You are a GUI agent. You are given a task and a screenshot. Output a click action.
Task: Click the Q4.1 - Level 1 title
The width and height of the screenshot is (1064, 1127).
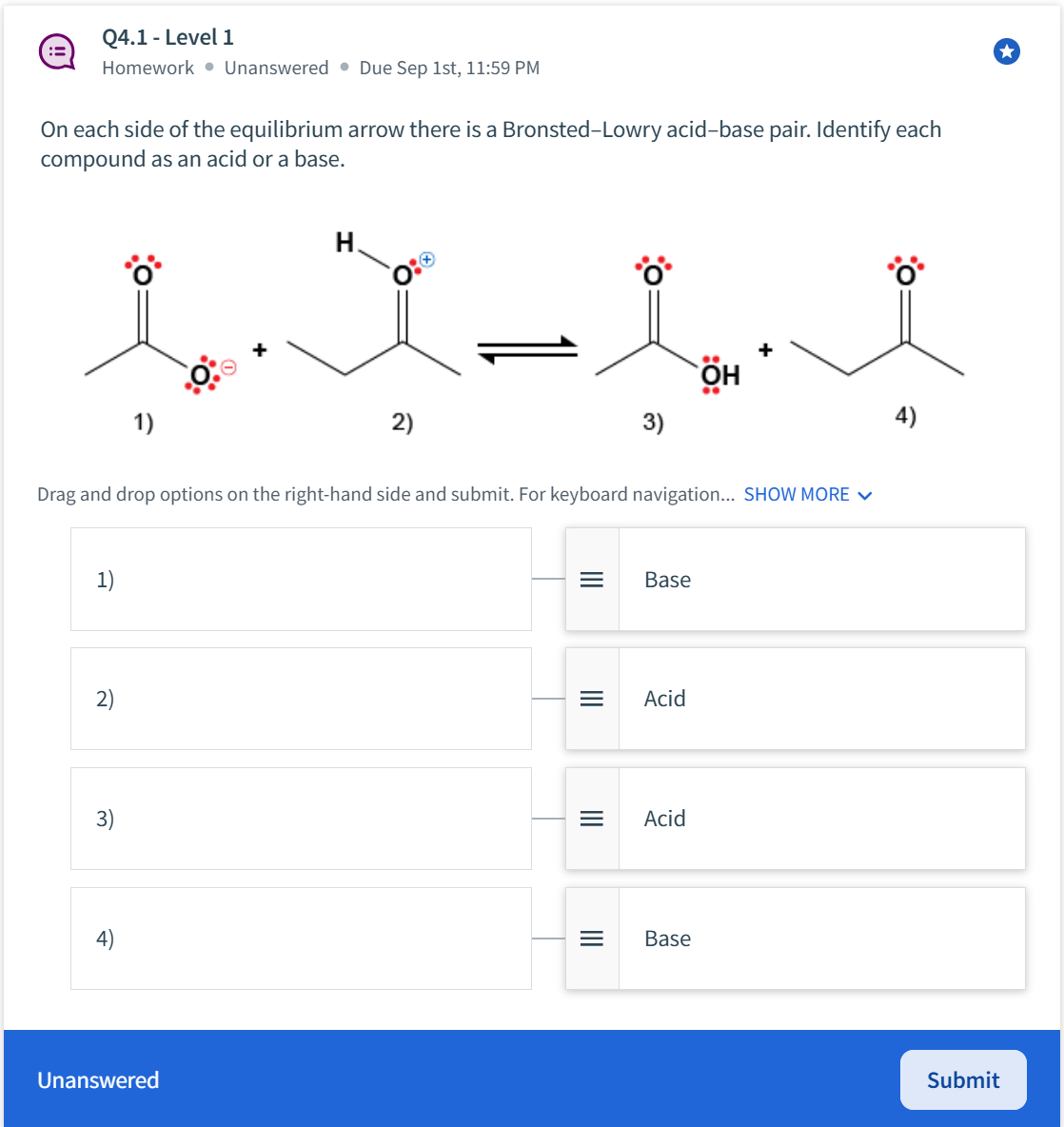[167, 37]
